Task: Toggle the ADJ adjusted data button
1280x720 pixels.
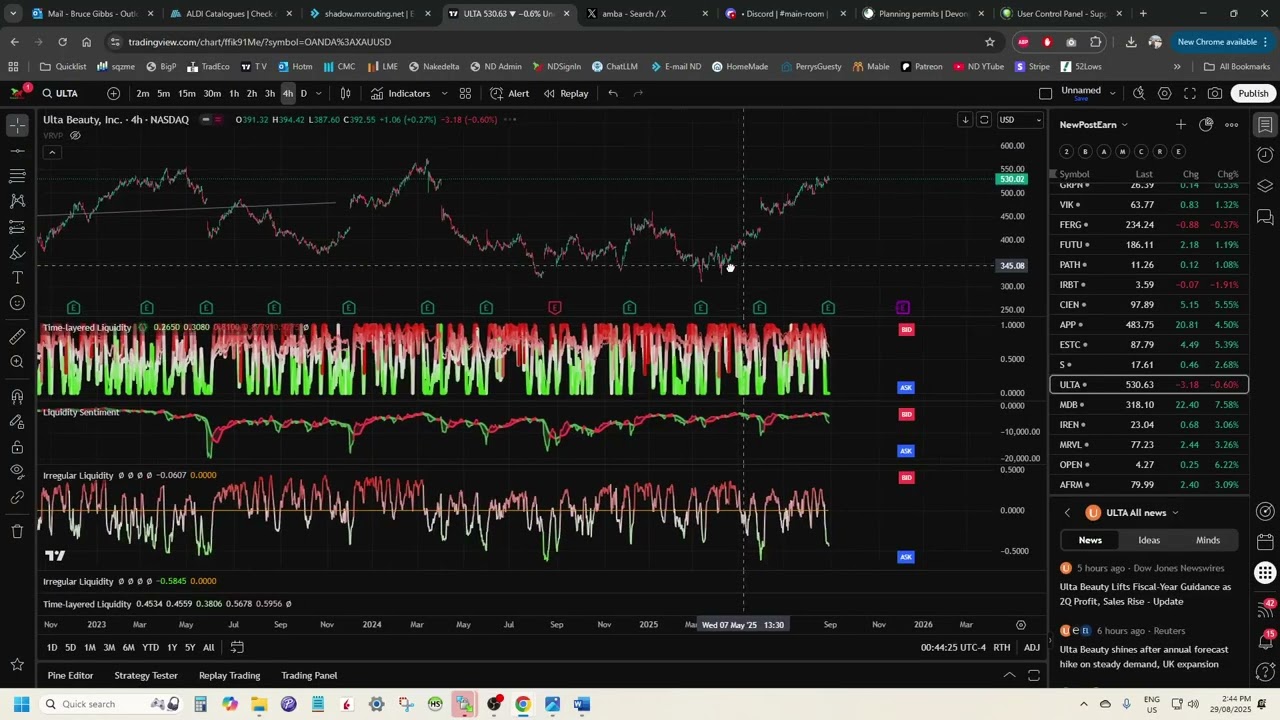Action: coord(1032,647)
